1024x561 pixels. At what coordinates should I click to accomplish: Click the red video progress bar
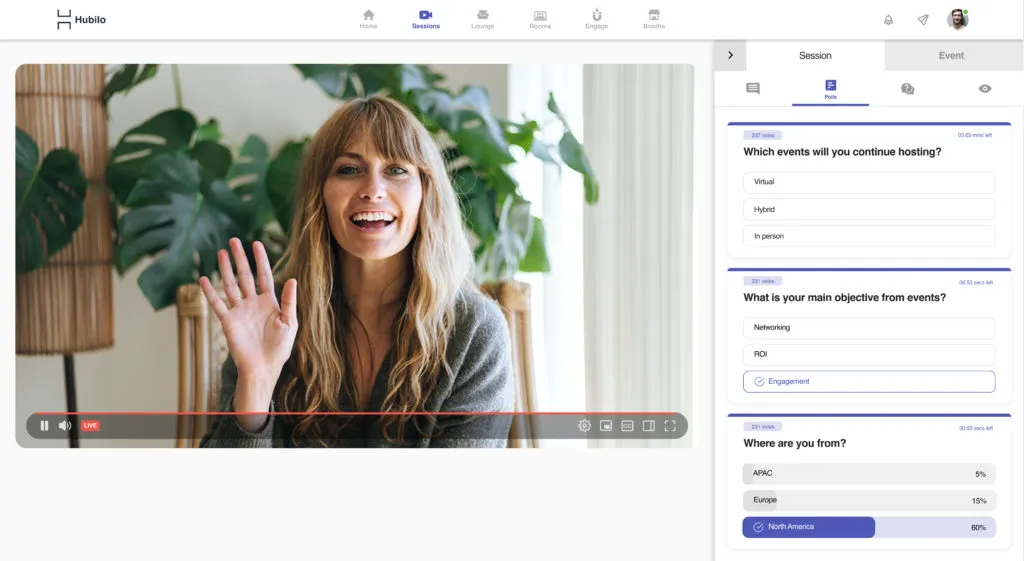(357, 413)
